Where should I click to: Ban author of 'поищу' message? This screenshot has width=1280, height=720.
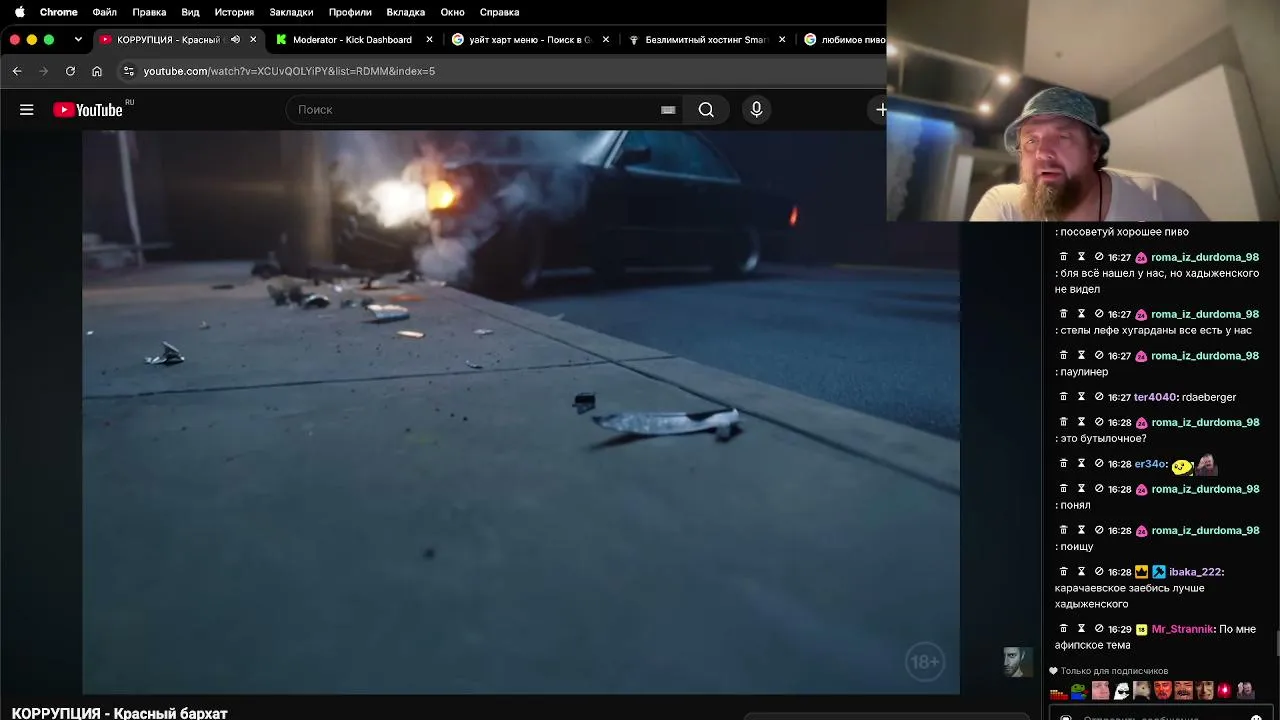pyautogui.click(x=1099, y=530)
